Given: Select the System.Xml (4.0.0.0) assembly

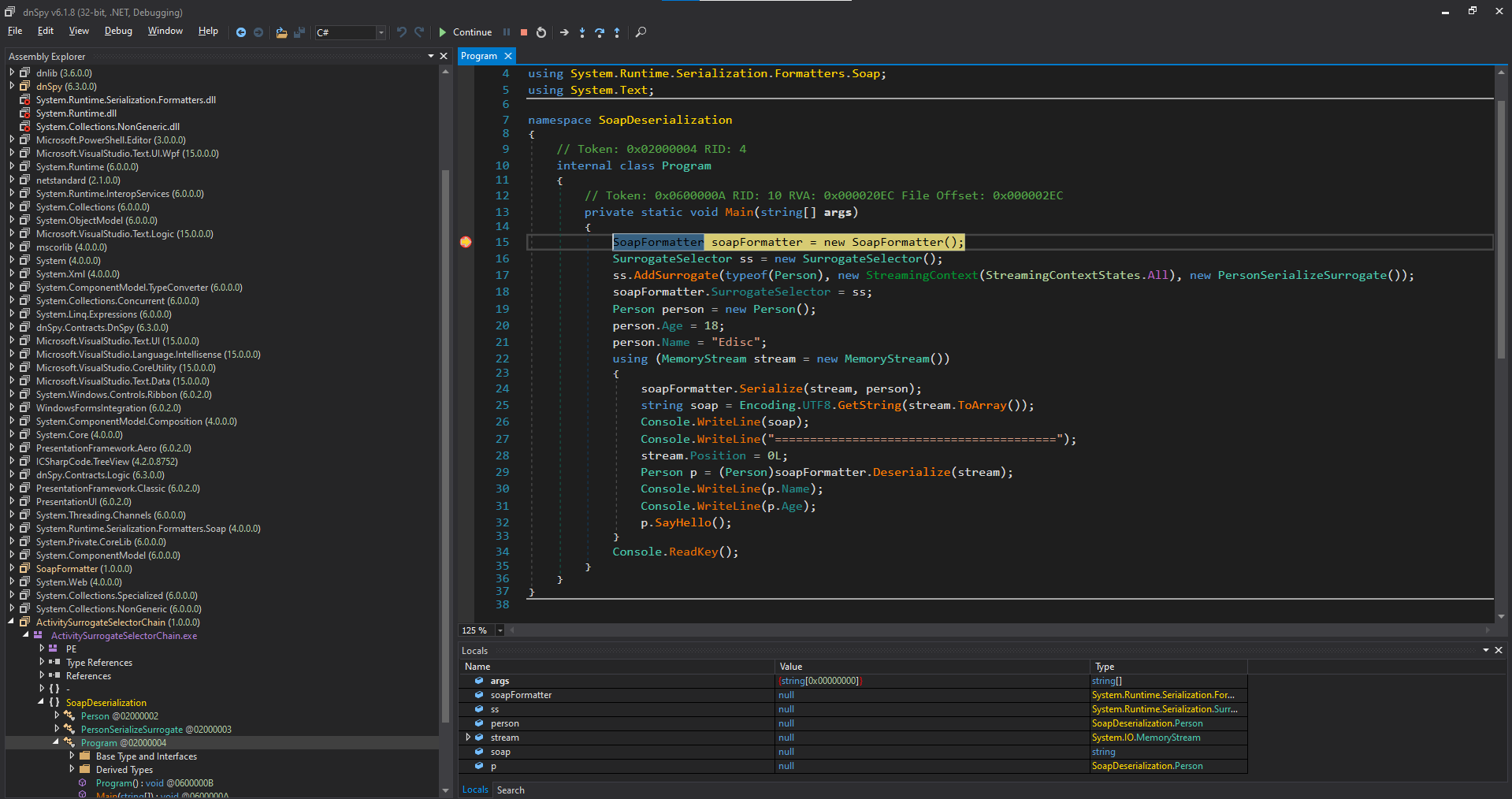Looking at the screenshot, I should click(x=78, y=274).
